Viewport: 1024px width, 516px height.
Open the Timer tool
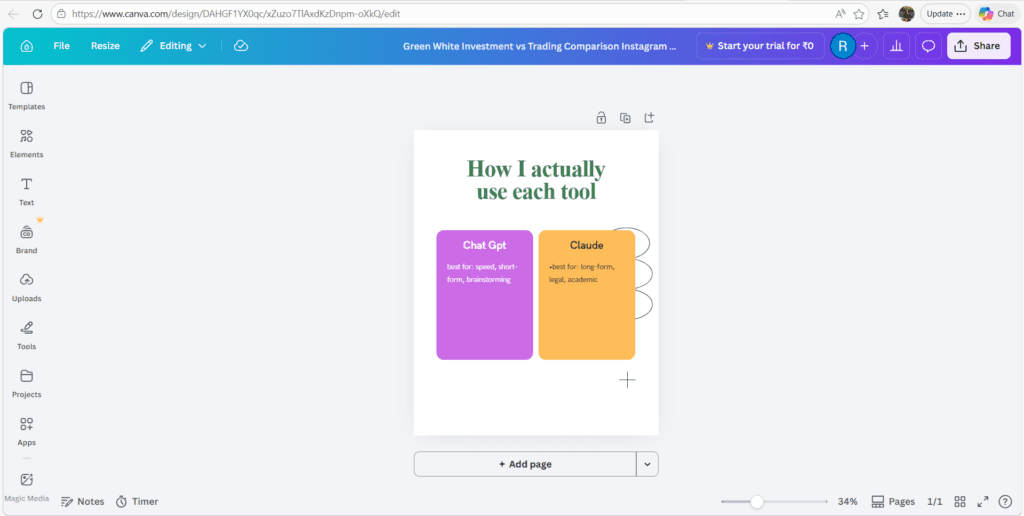pyautogui.click(x=137, y=502)
